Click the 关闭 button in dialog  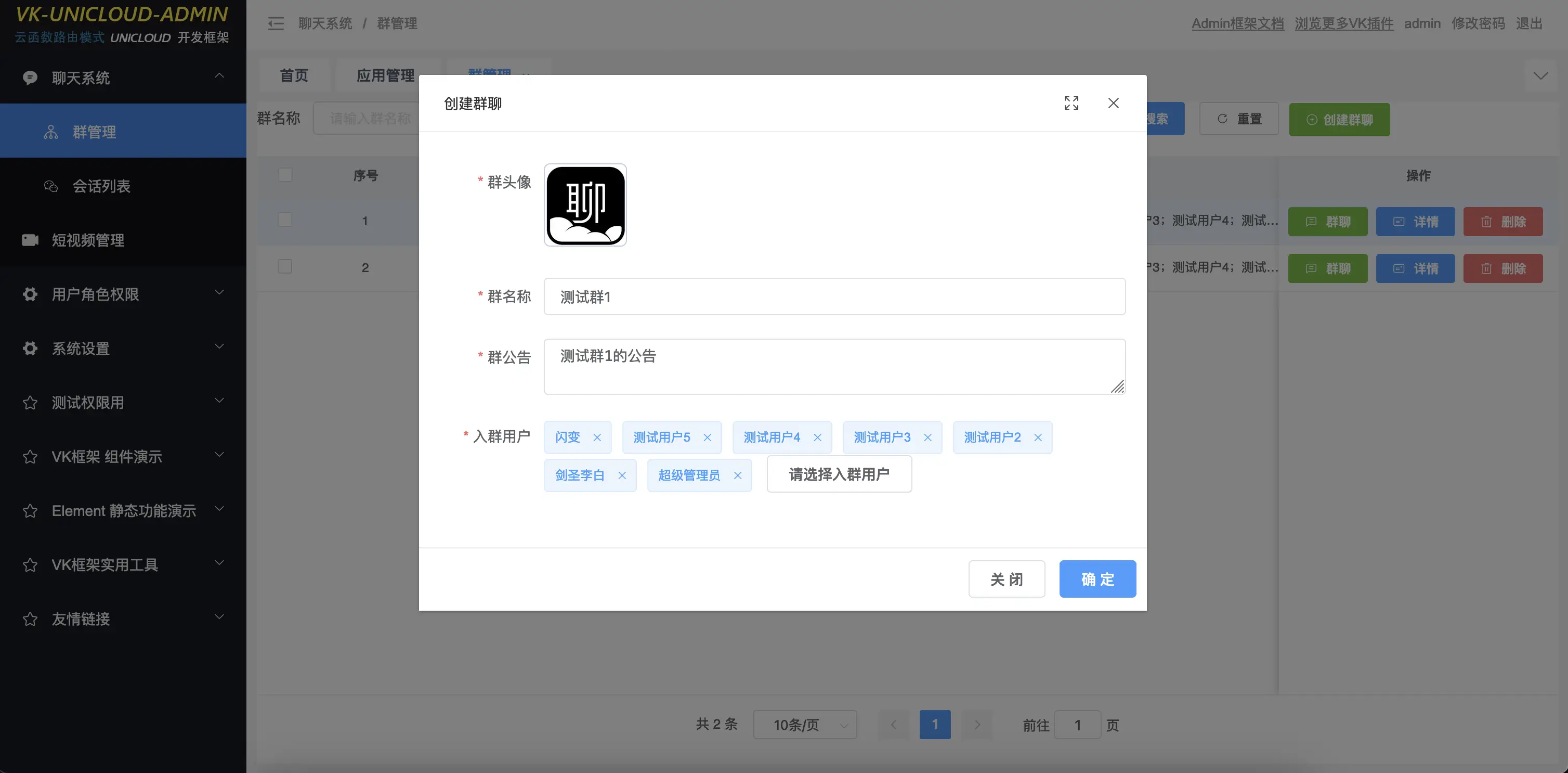point(1007,578)
